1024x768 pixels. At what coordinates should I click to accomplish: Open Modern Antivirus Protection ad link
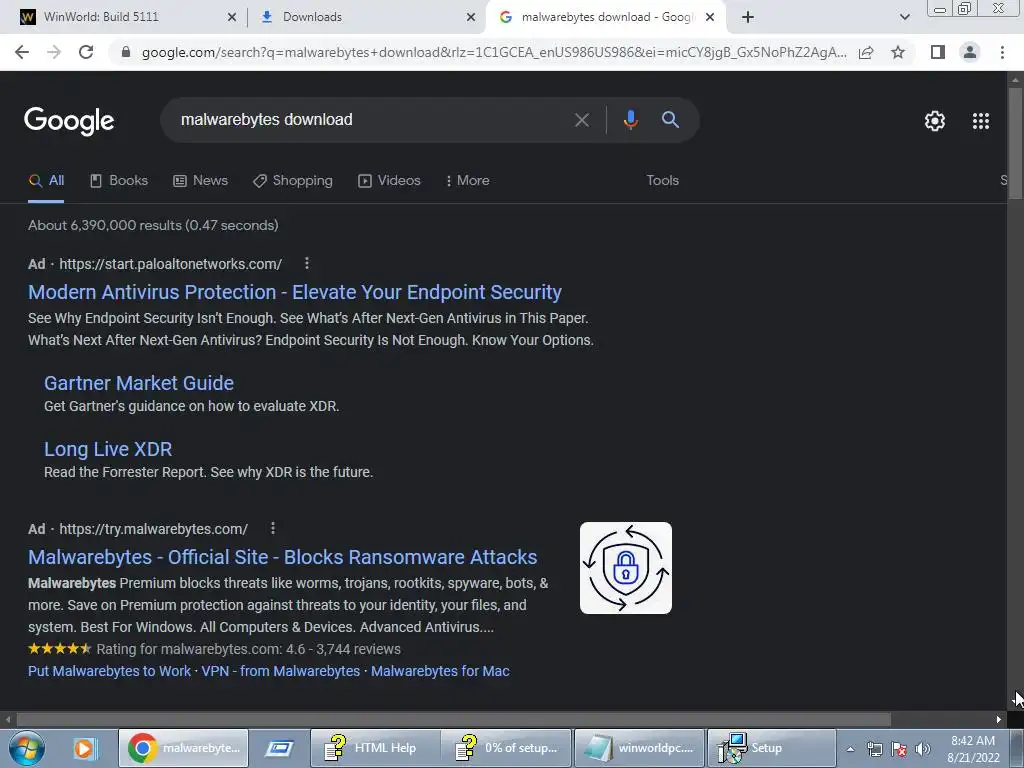click(295, 292)
